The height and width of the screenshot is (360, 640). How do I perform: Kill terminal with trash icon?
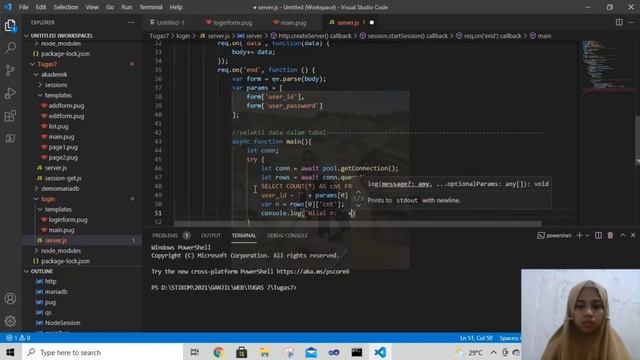610,235
